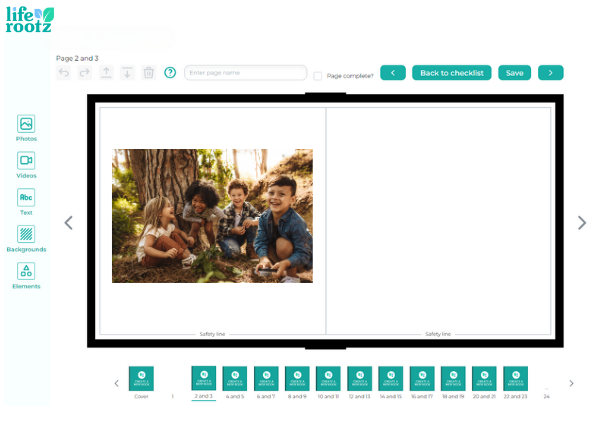This screenshot has height=432, width=598.
Task: Click the redo arrow icon
Action: pos(85,72)
